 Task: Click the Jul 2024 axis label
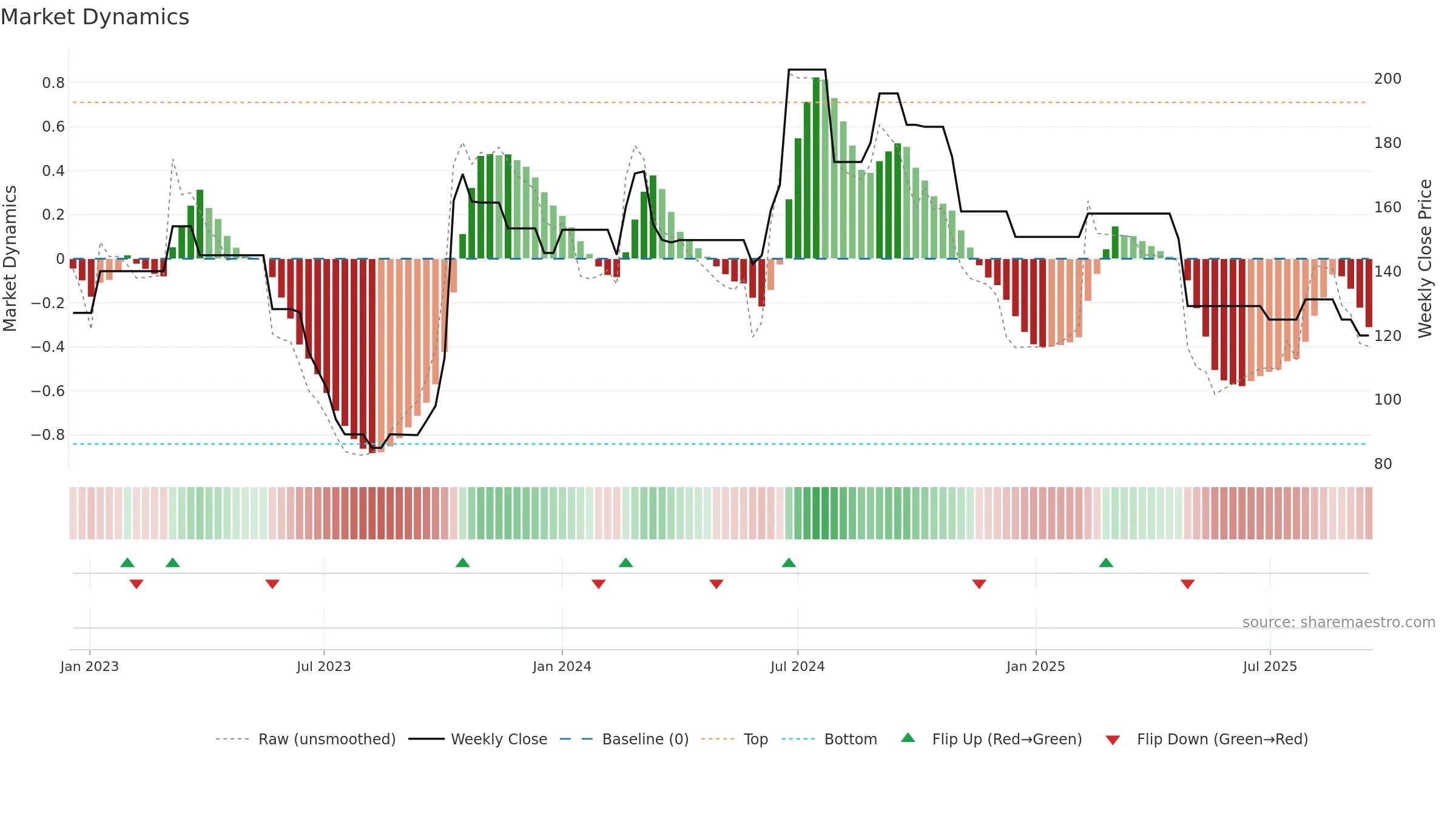[x=798, y=666]
